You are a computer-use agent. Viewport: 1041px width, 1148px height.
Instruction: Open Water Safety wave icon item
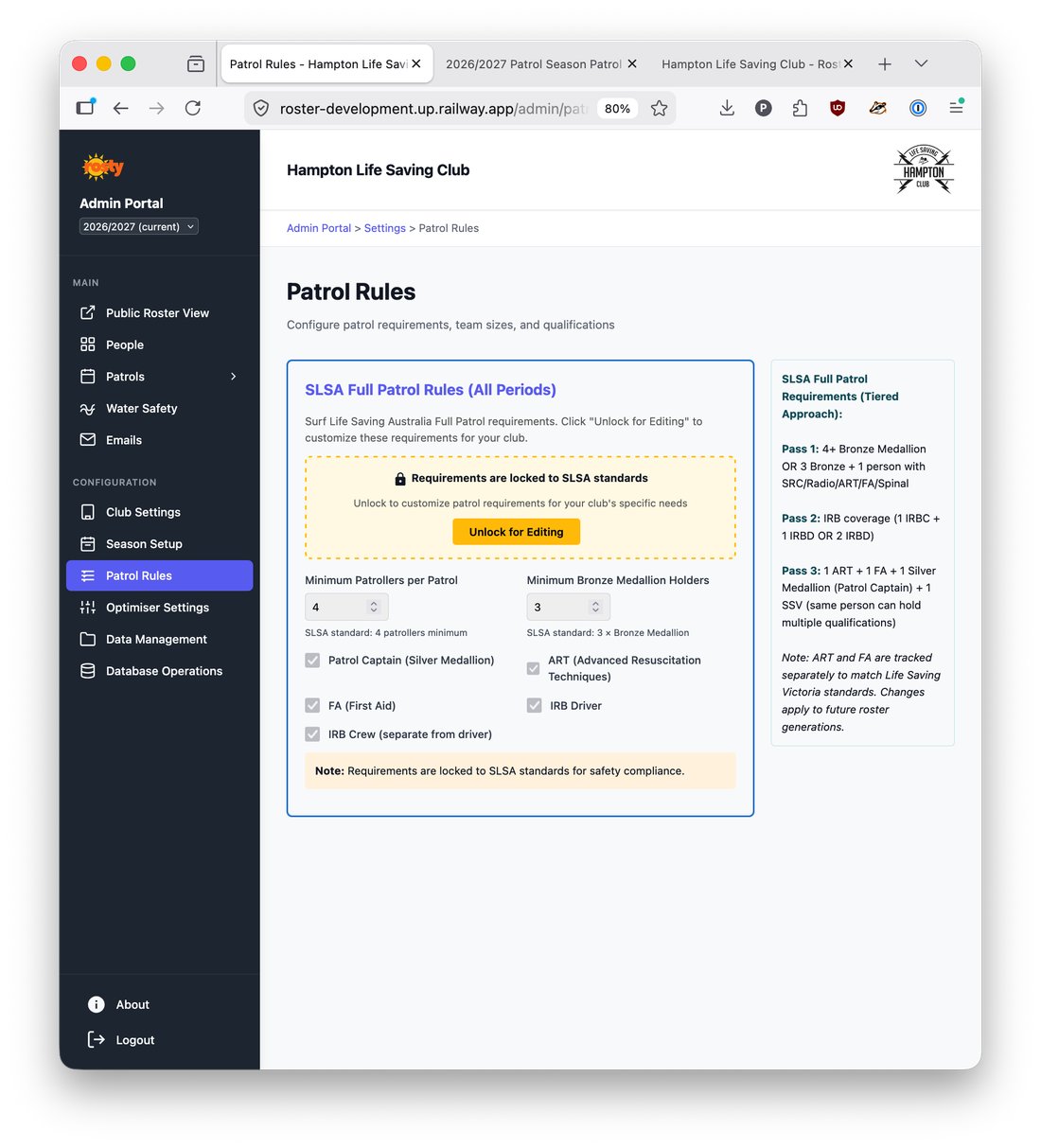coord(88,409)
